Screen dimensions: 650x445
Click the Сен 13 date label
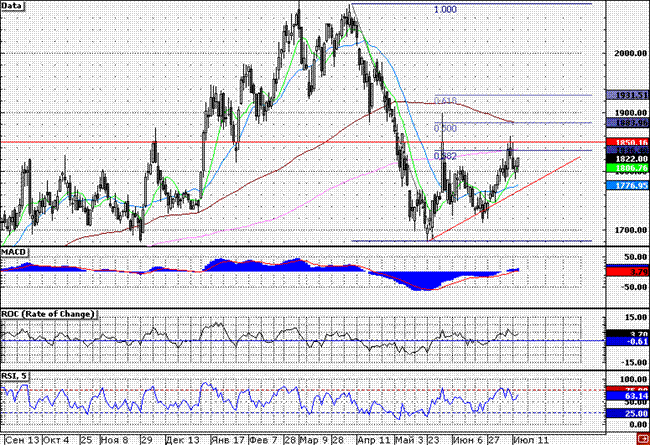coord(21,439)
